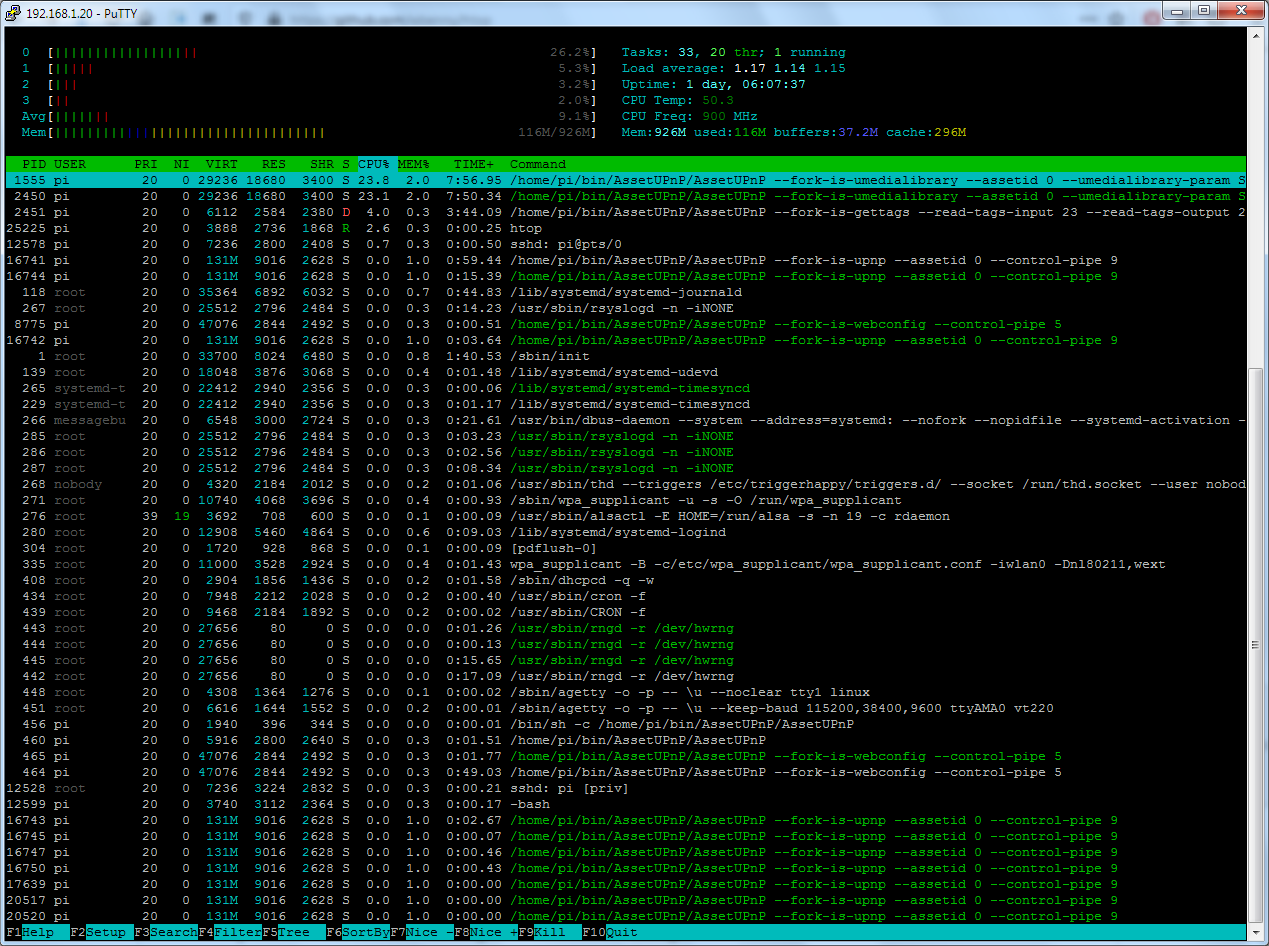Select the -bash process row

pos(626,804)
